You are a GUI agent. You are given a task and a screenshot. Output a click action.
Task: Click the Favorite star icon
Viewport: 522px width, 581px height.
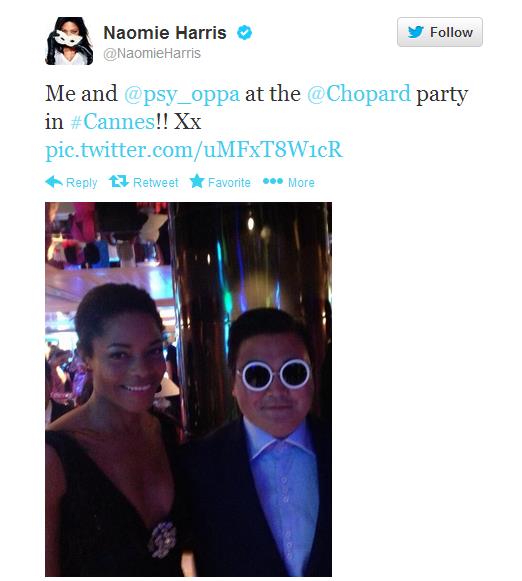point(197,182)
